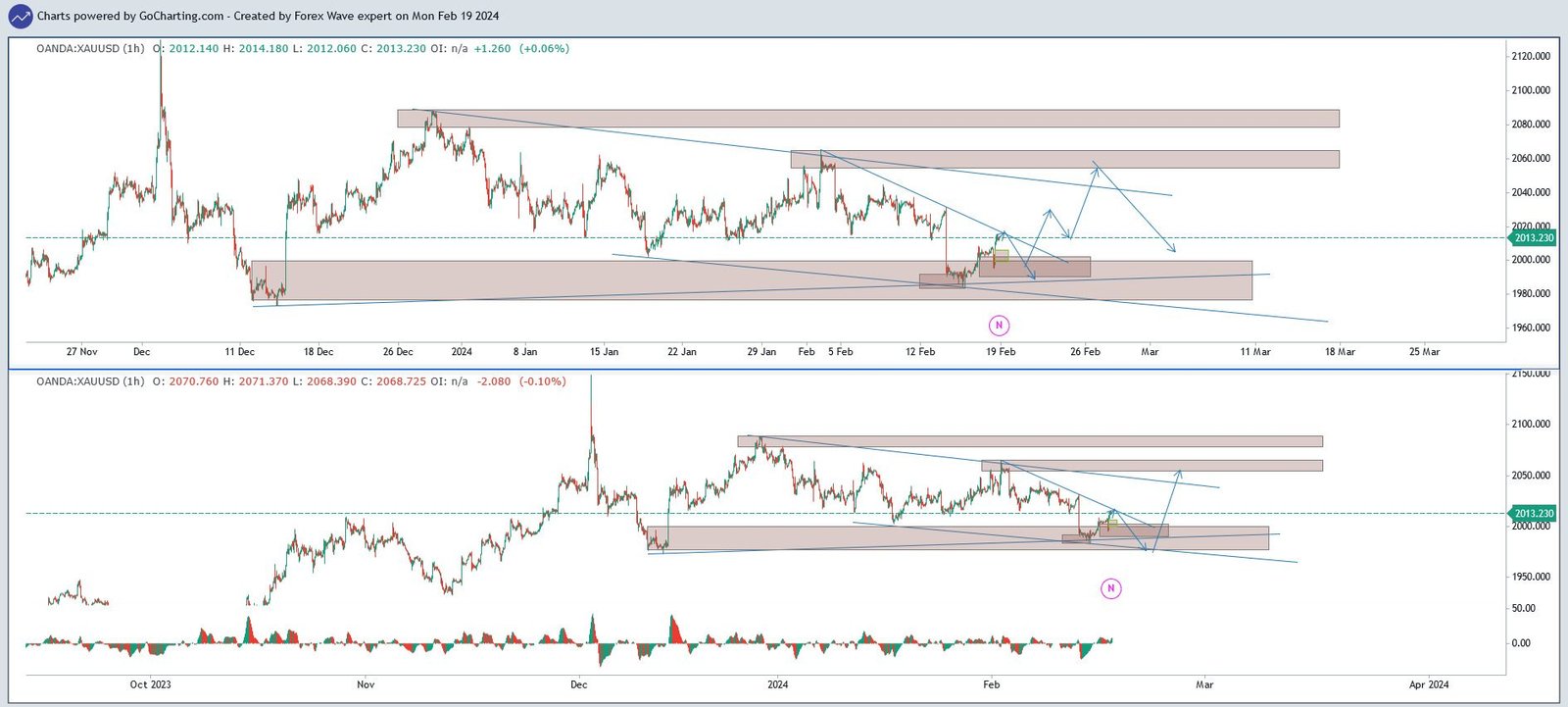The image size is (1568, 707).
Task: Click the green 2013.230 price tag on upper axis
Action: click(x=1533, y=238)
